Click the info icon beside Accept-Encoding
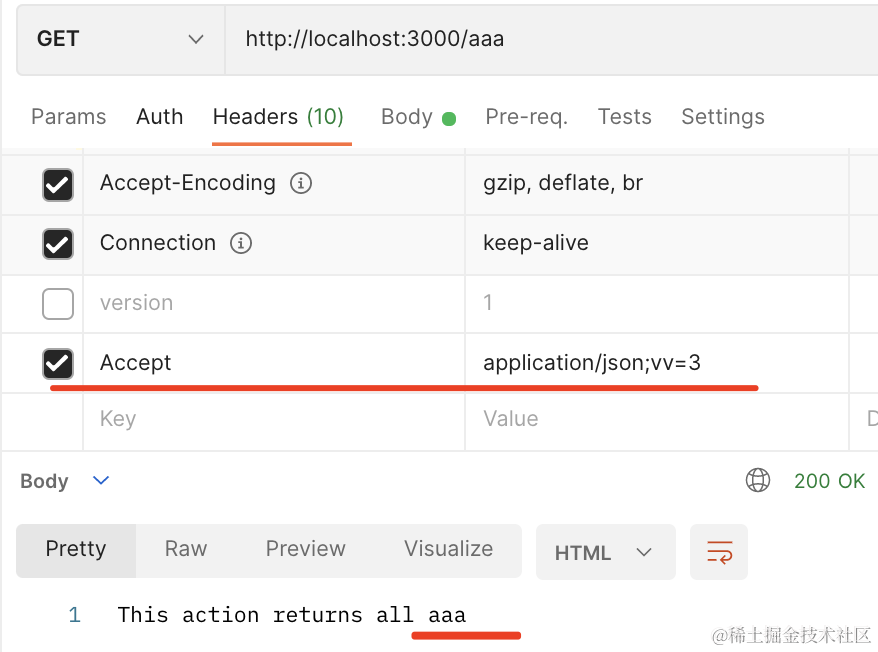This screenshot has width=878, height=652. [300, 184]
